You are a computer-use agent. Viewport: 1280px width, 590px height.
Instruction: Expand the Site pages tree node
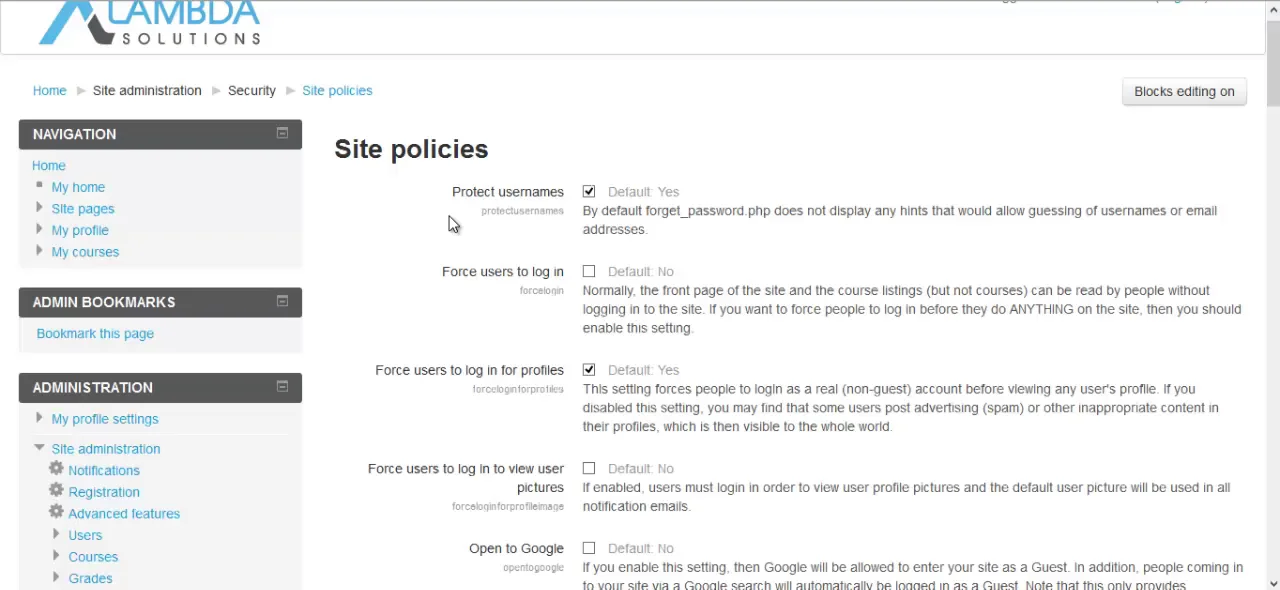pos(39,207)
